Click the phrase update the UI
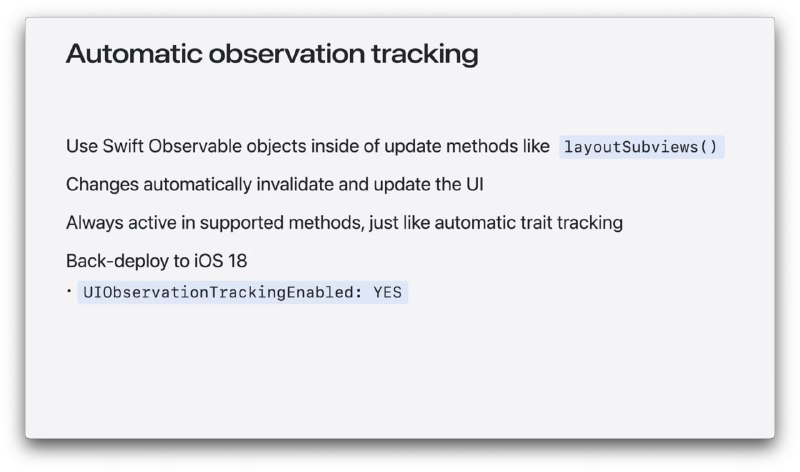800x472 pixels. [x=429, y=185]
